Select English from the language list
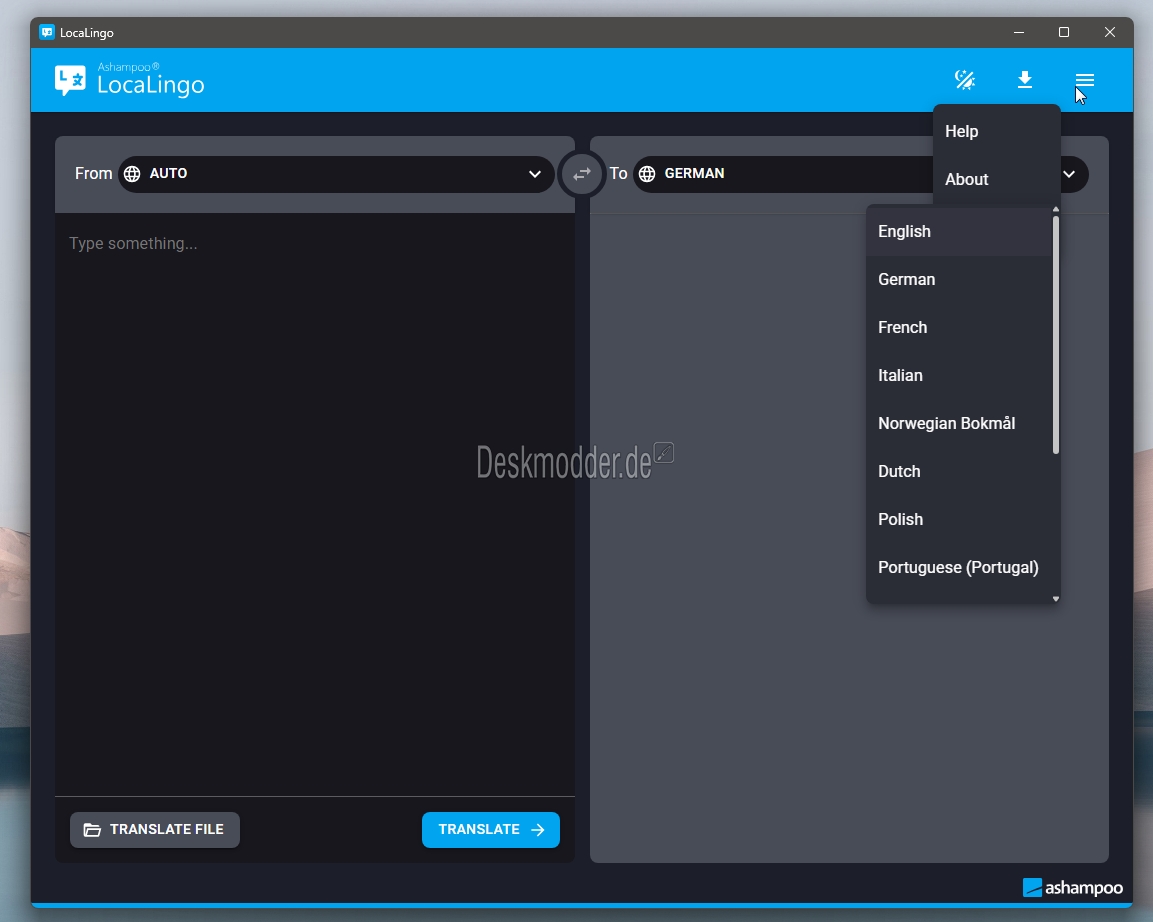The image size is (1153, 922). tap(959, 232)
